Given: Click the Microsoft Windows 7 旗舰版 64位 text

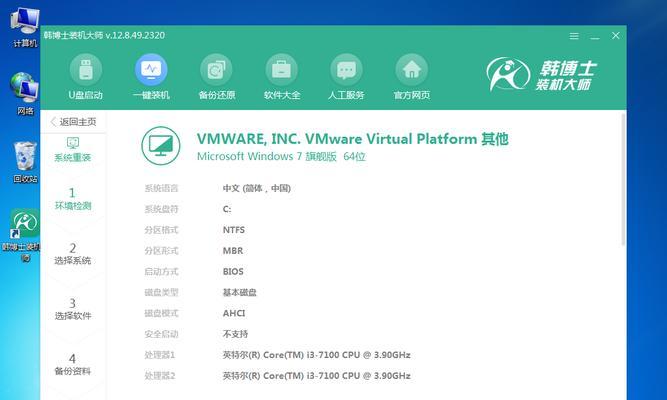Looking at the screenshot, I should point(281,157).
